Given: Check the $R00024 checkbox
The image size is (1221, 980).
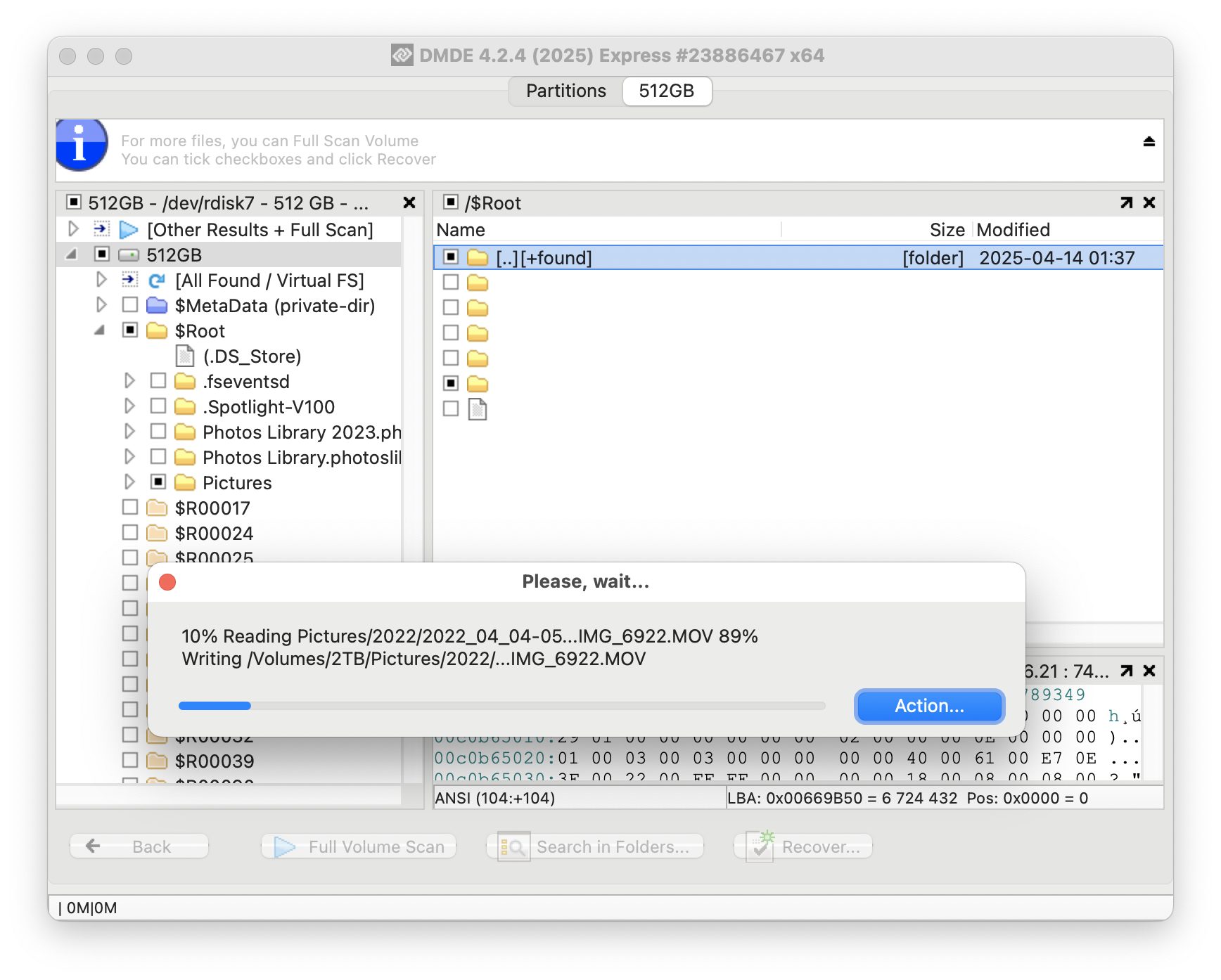Looking at the screenshot, I should [x=130, y=532].
